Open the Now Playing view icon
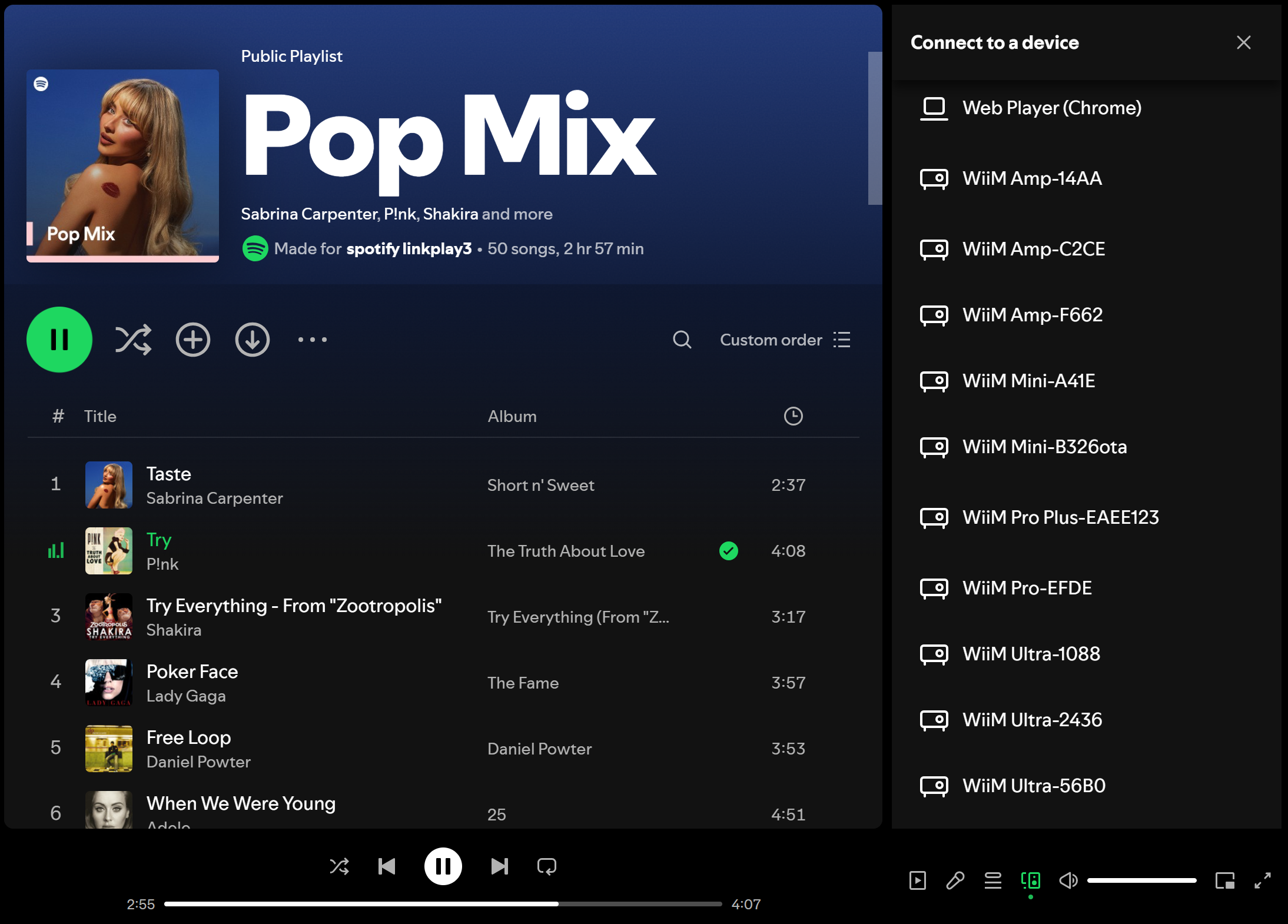The image size is (1288, 924). click(x=917, y=880)
